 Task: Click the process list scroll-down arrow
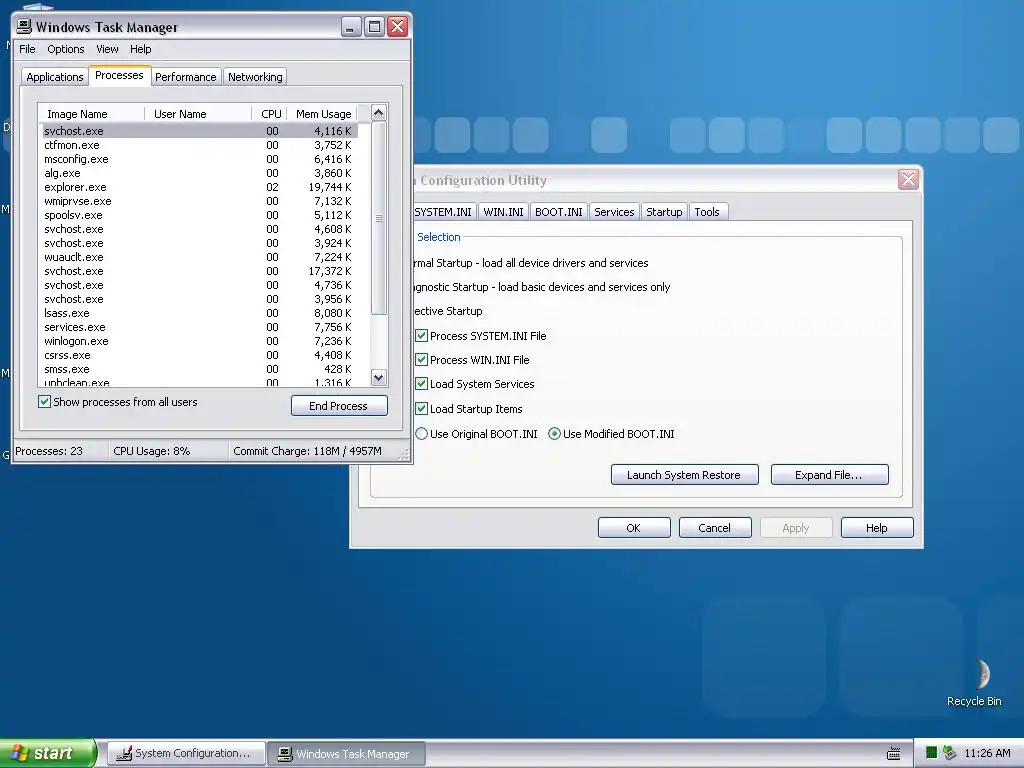pos(378,377)
